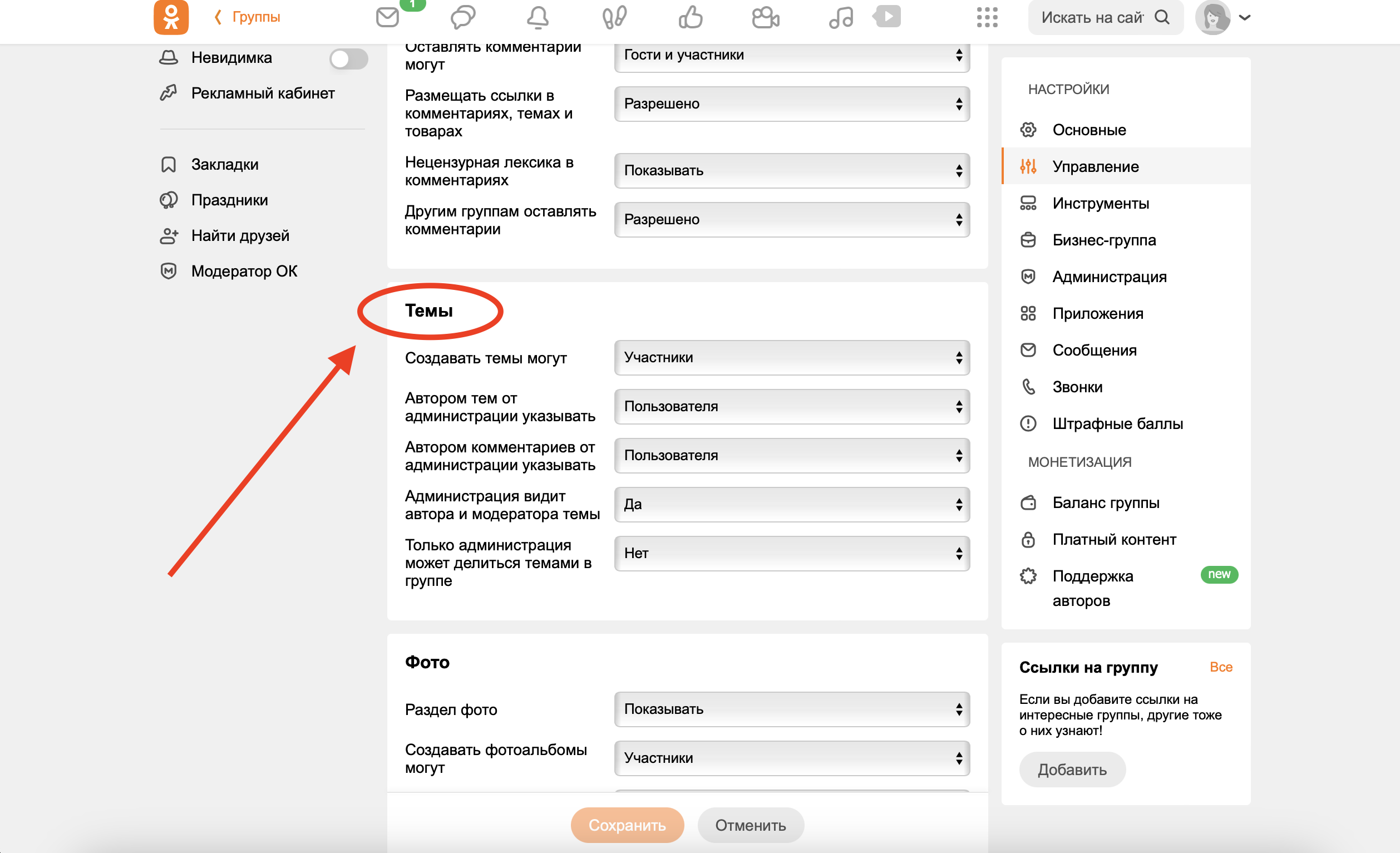The image size is (1400, 853).
Task: Open music note icon
Action: (840, 17)
